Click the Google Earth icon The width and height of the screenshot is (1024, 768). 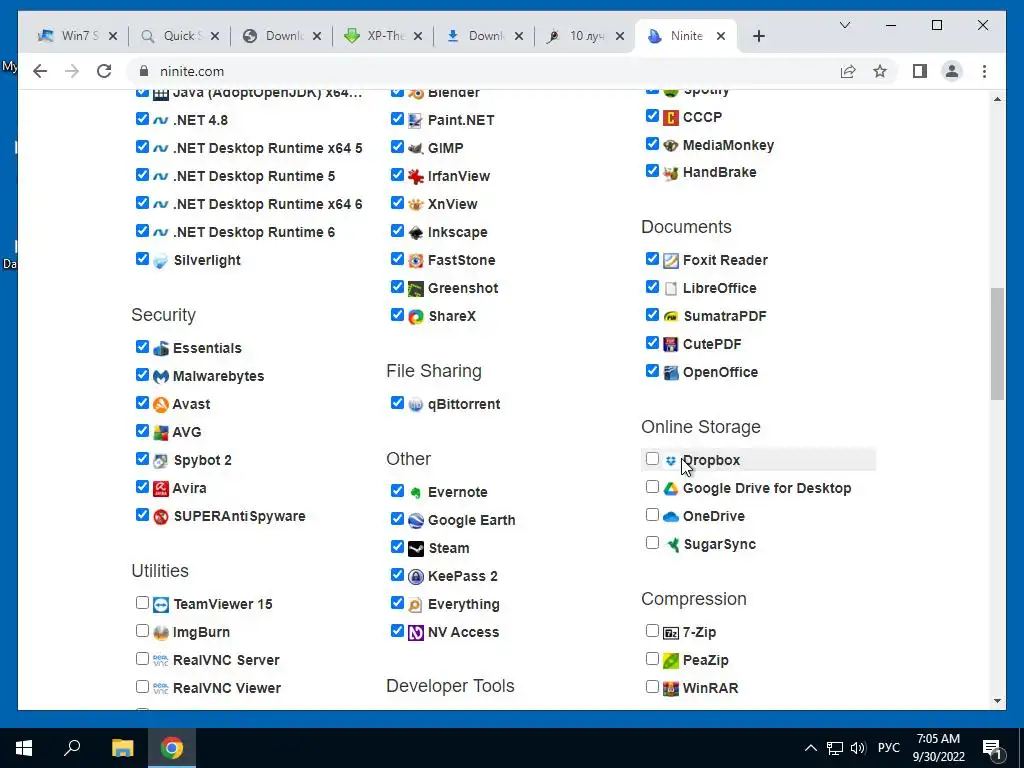click(x=415, y=520)
